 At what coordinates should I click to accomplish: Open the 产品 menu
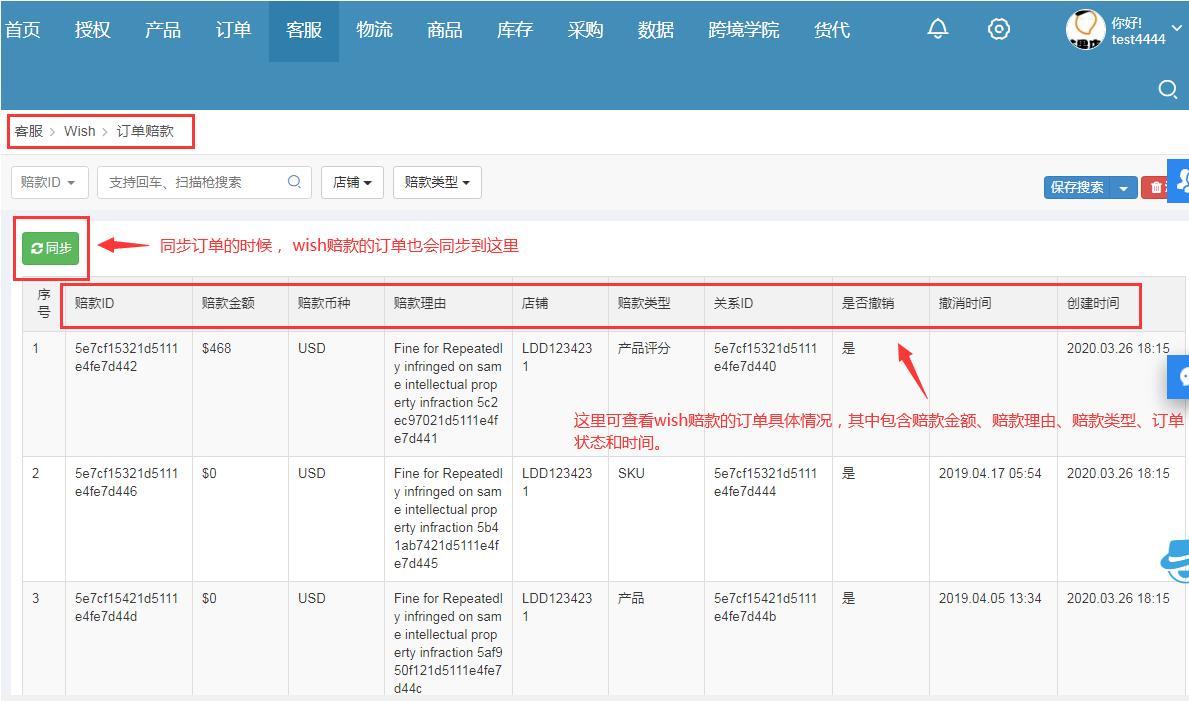pos(163,30)
